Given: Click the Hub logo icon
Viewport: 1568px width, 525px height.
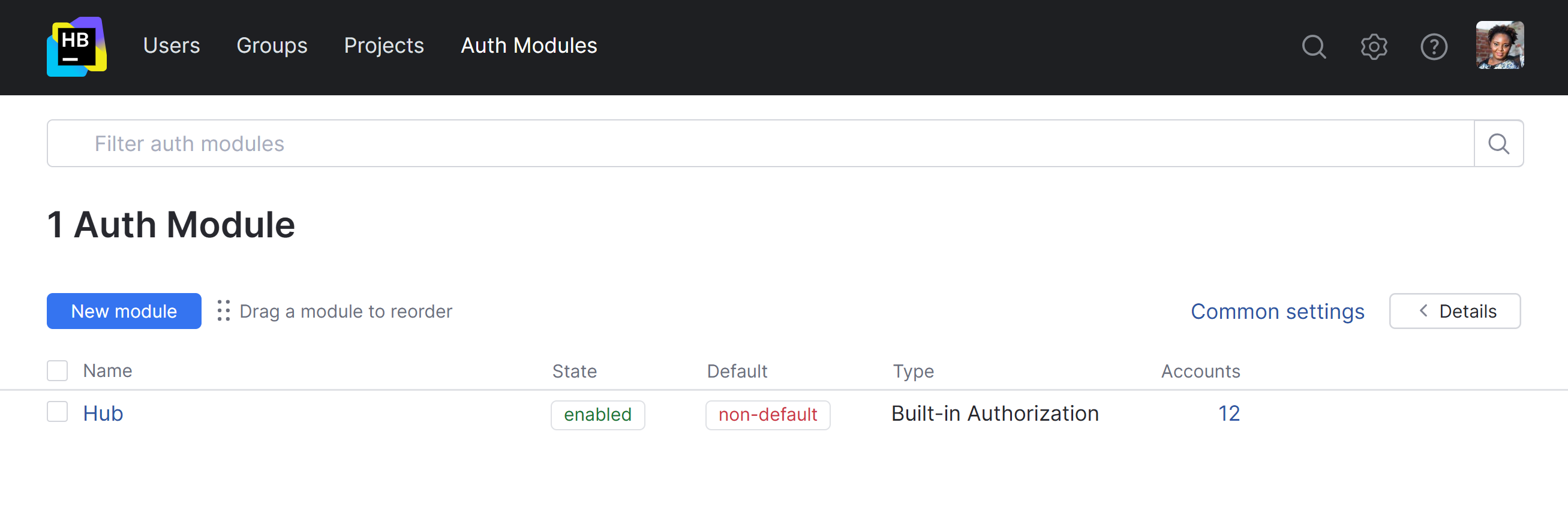Looking at the screenshot, I should point(77,46).
